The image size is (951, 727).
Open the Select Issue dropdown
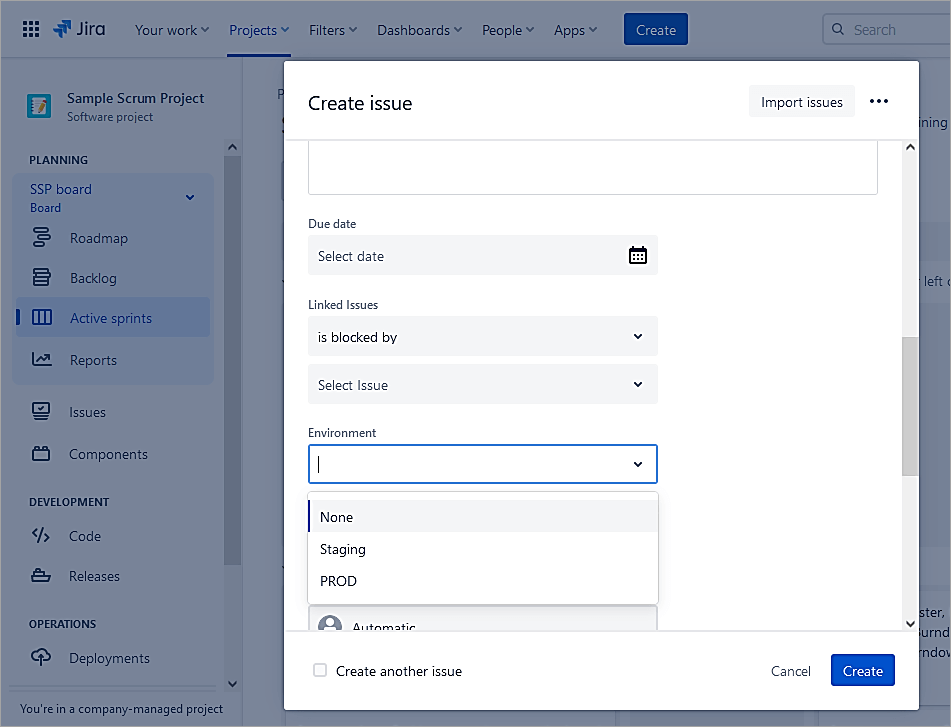(637, 385)
